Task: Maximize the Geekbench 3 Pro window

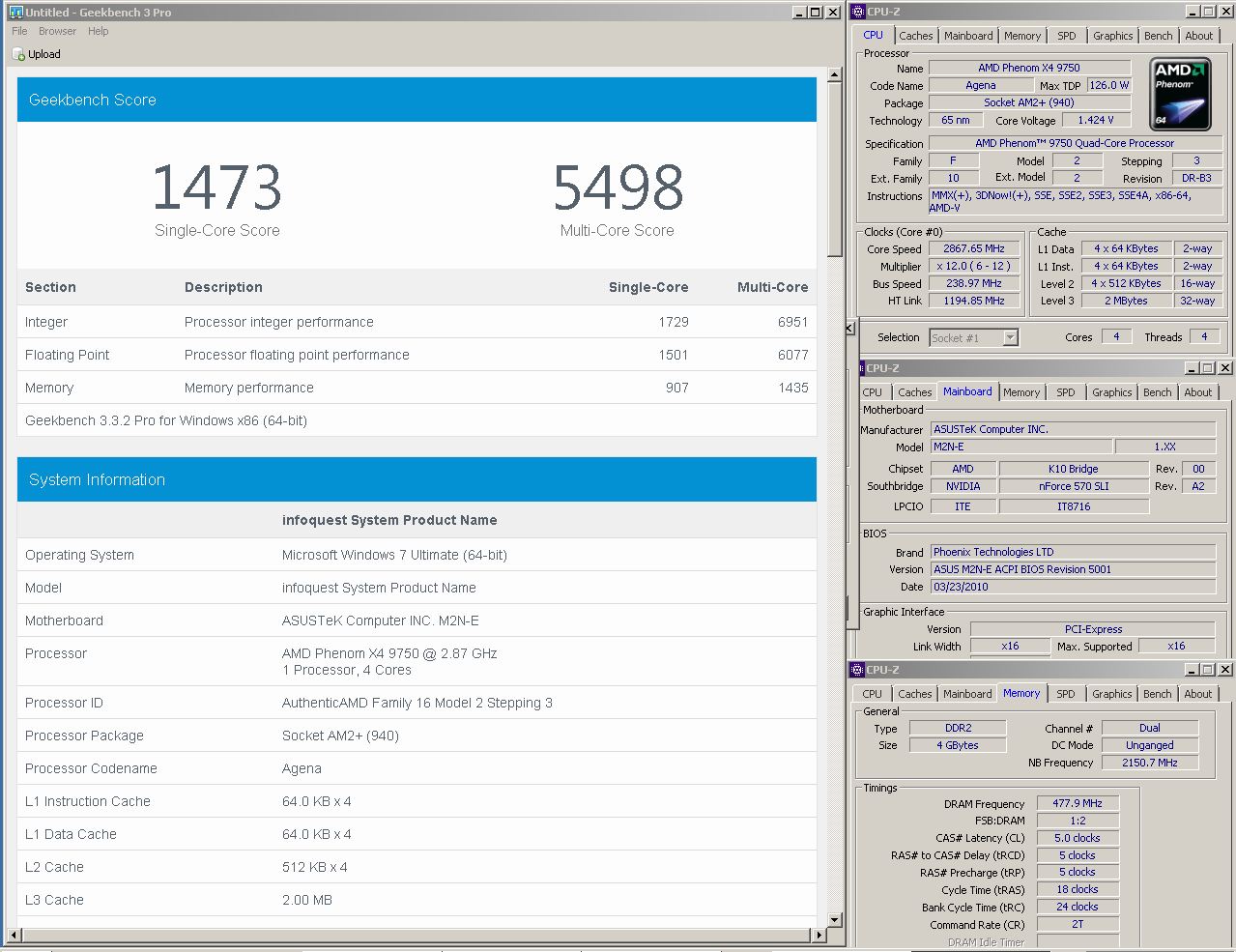Action: tap(815, 12)
